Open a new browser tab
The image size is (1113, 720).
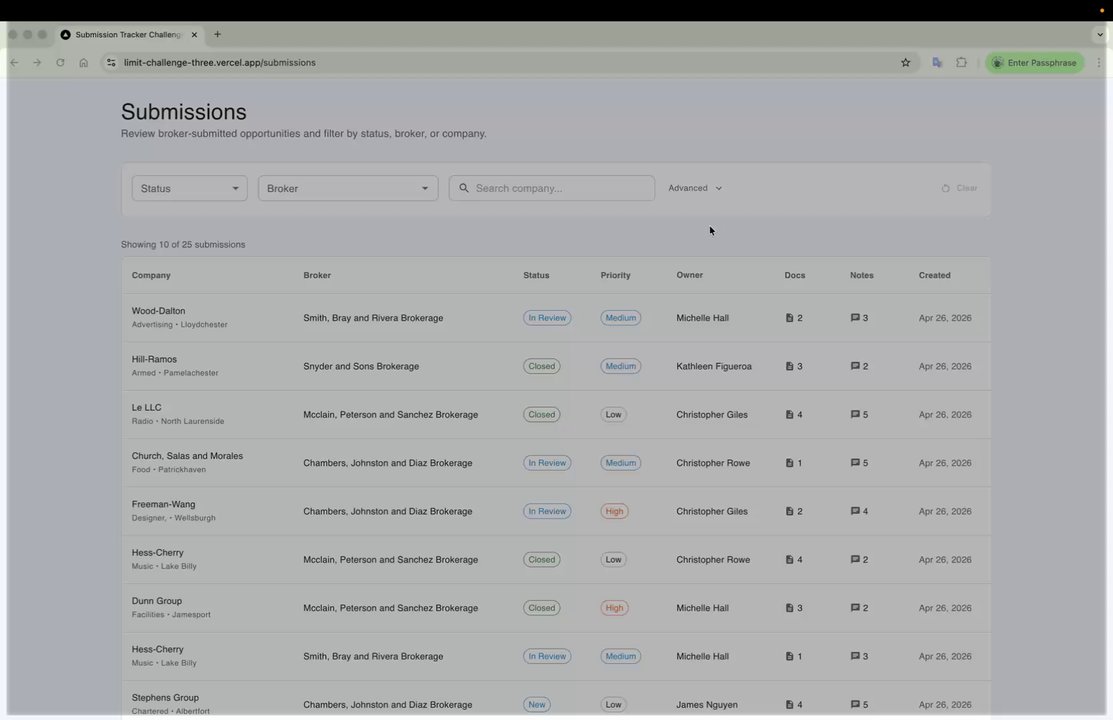(217, 35)
